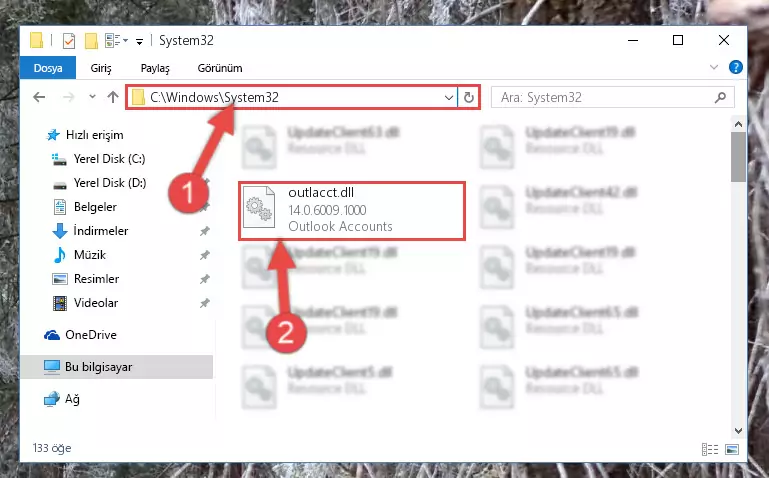Viewport: 769px width, 478px height.
Task: Refresh the System32 folder view
Action: 469,98
